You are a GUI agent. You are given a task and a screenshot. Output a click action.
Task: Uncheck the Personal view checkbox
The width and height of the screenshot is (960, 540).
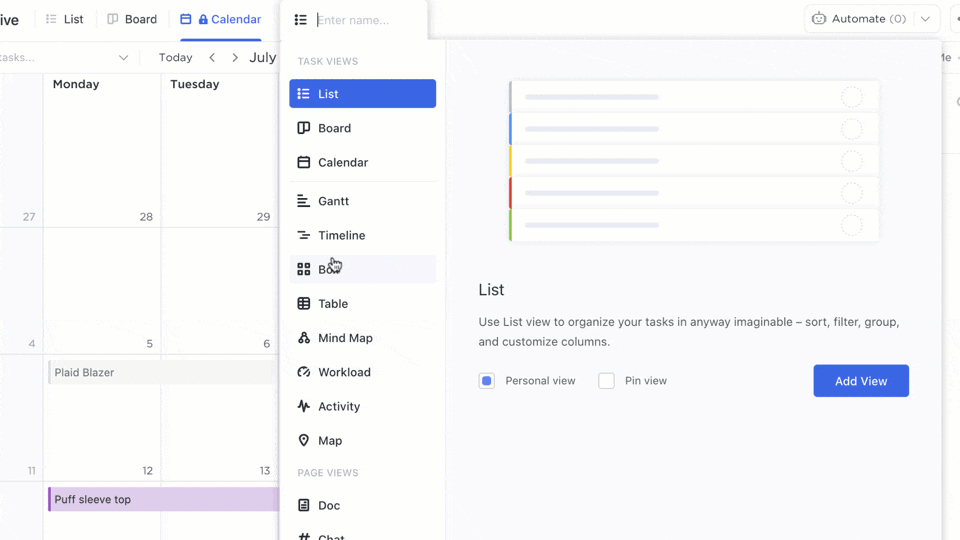(487, 381)
